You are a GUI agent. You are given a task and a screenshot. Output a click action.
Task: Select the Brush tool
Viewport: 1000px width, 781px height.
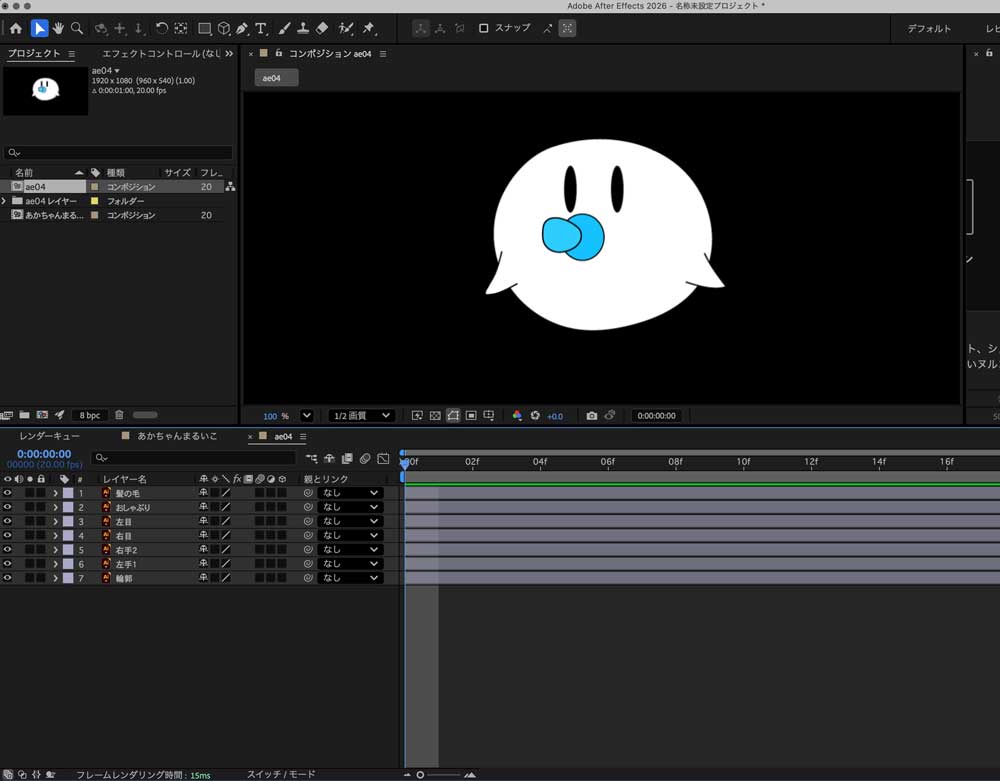[285, 28]
